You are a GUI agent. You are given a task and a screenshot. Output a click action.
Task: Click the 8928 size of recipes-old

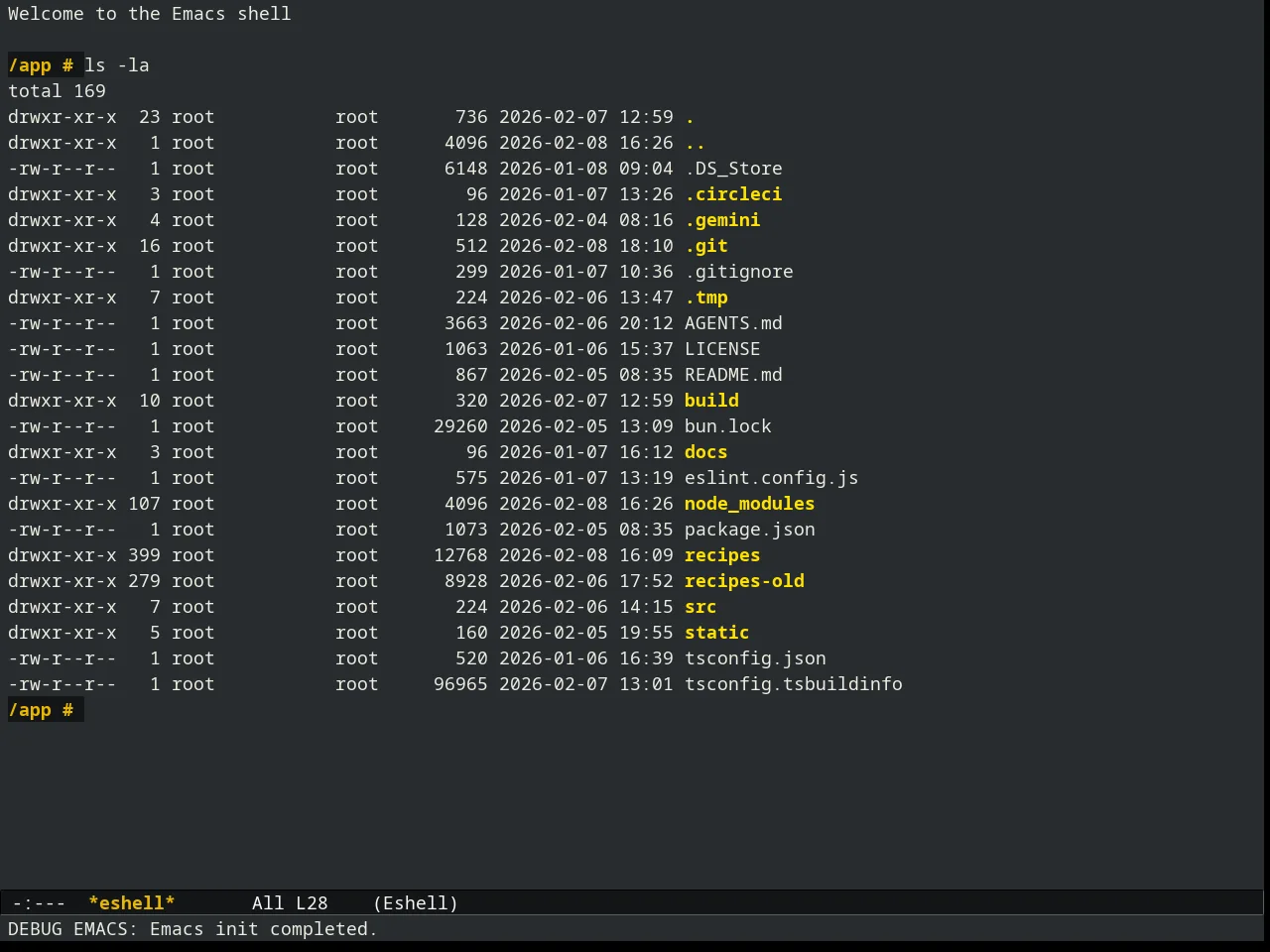tap(466, 581)
